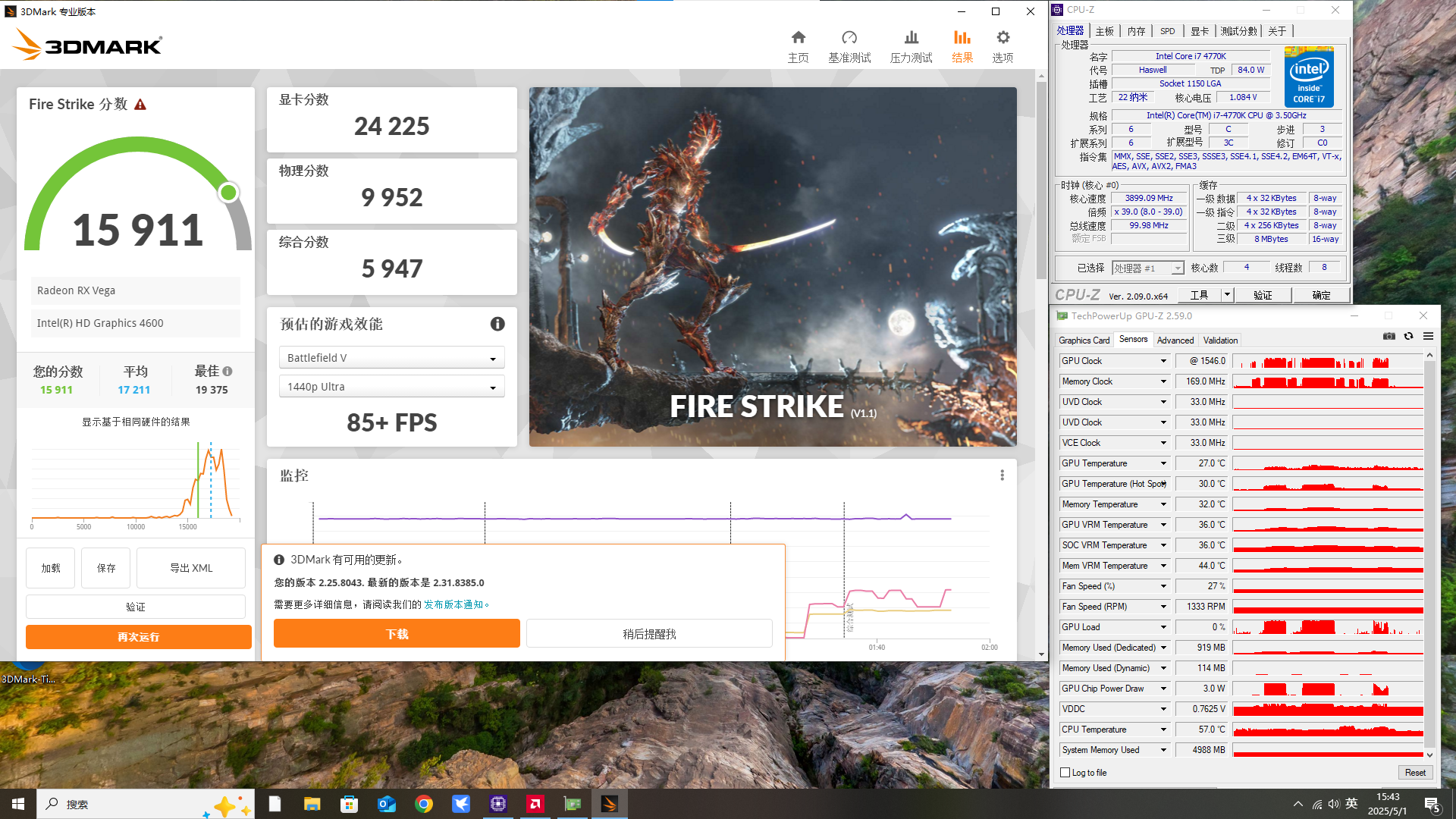Expand GPU Load sensor dropdown
This screenshot has width=1456, height=819.
[x=1163, y=627]
